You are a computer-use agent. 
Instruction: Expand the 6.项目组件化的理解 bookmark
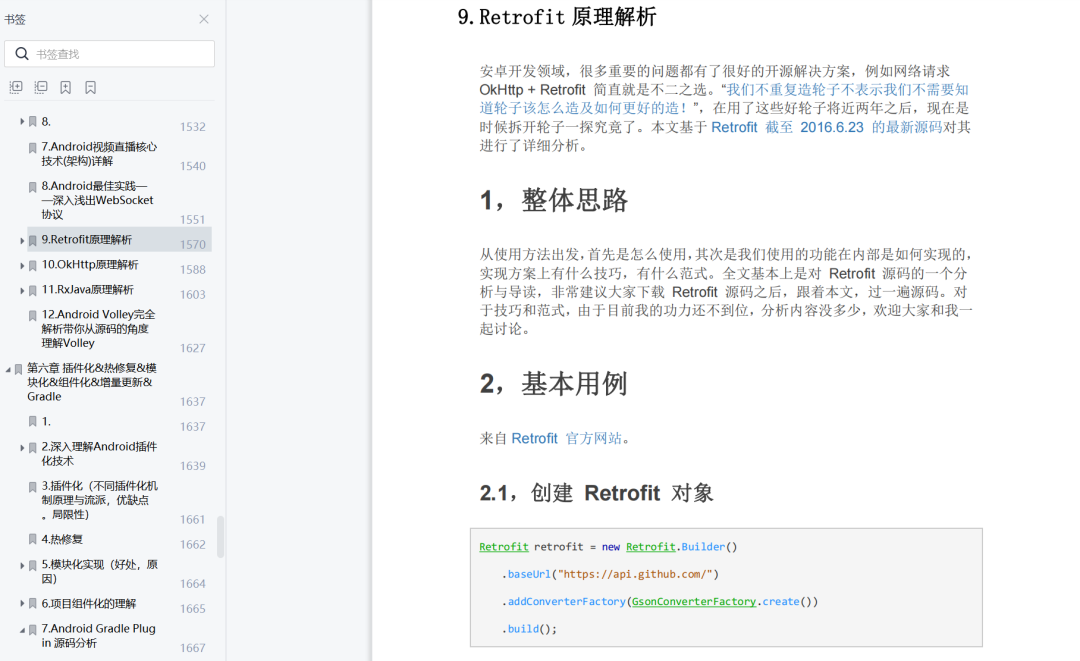pyautogui.click(x=22, y=604)
